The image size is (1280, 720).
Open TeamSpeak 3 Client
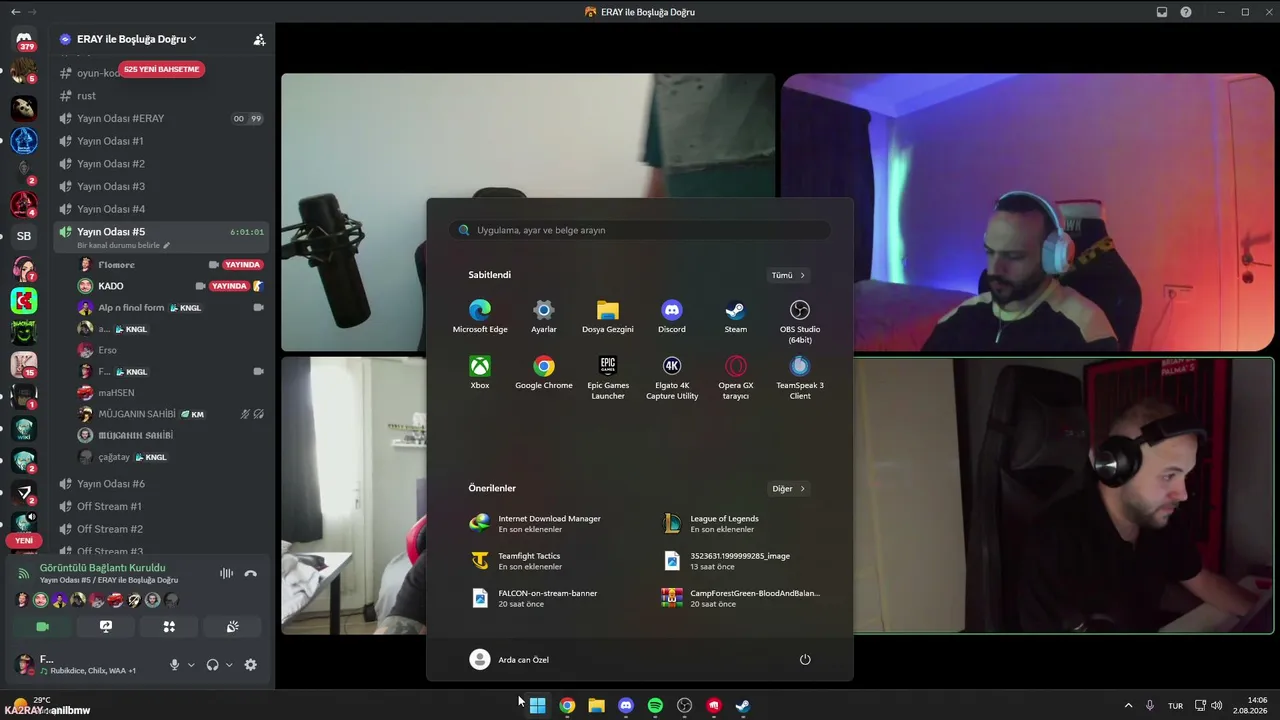[800, 377]
